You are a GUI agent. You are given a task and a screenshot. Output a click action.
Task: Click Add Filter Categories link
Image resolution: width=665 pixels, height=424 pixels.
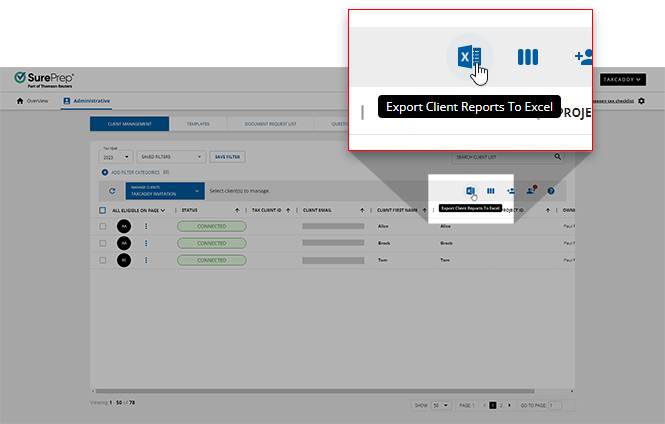click(135, 173)
